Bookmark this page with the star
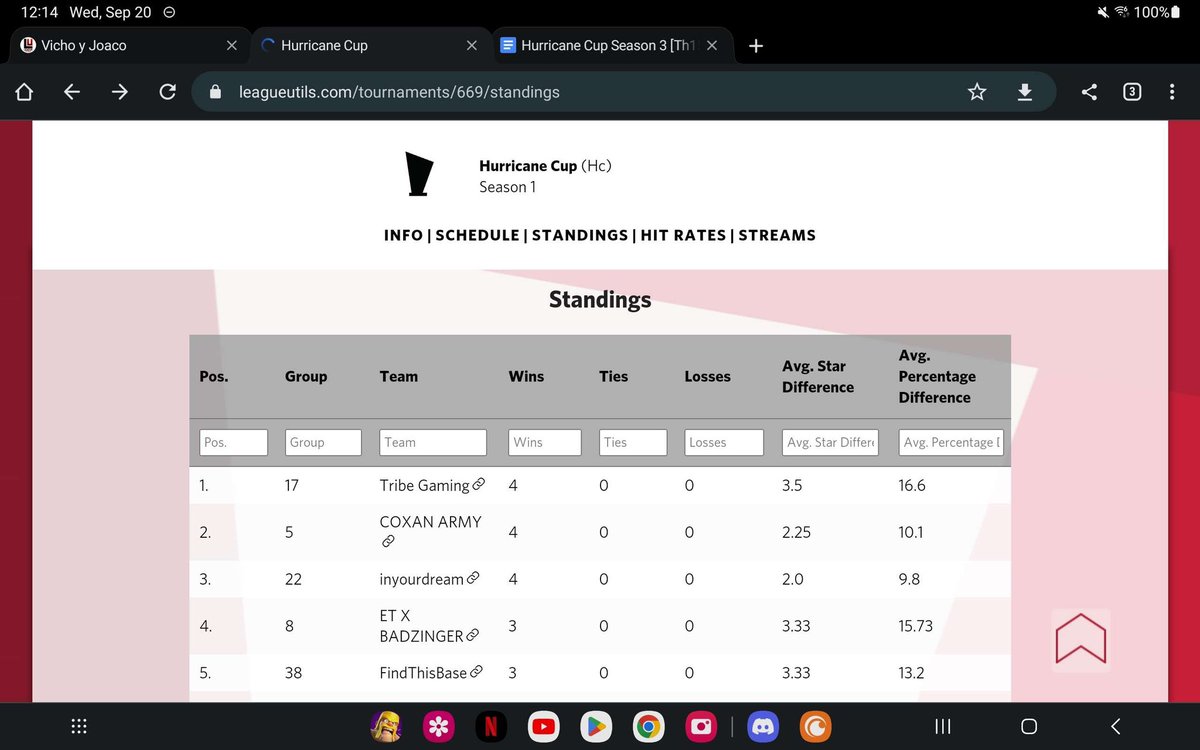 click(977, 92)
